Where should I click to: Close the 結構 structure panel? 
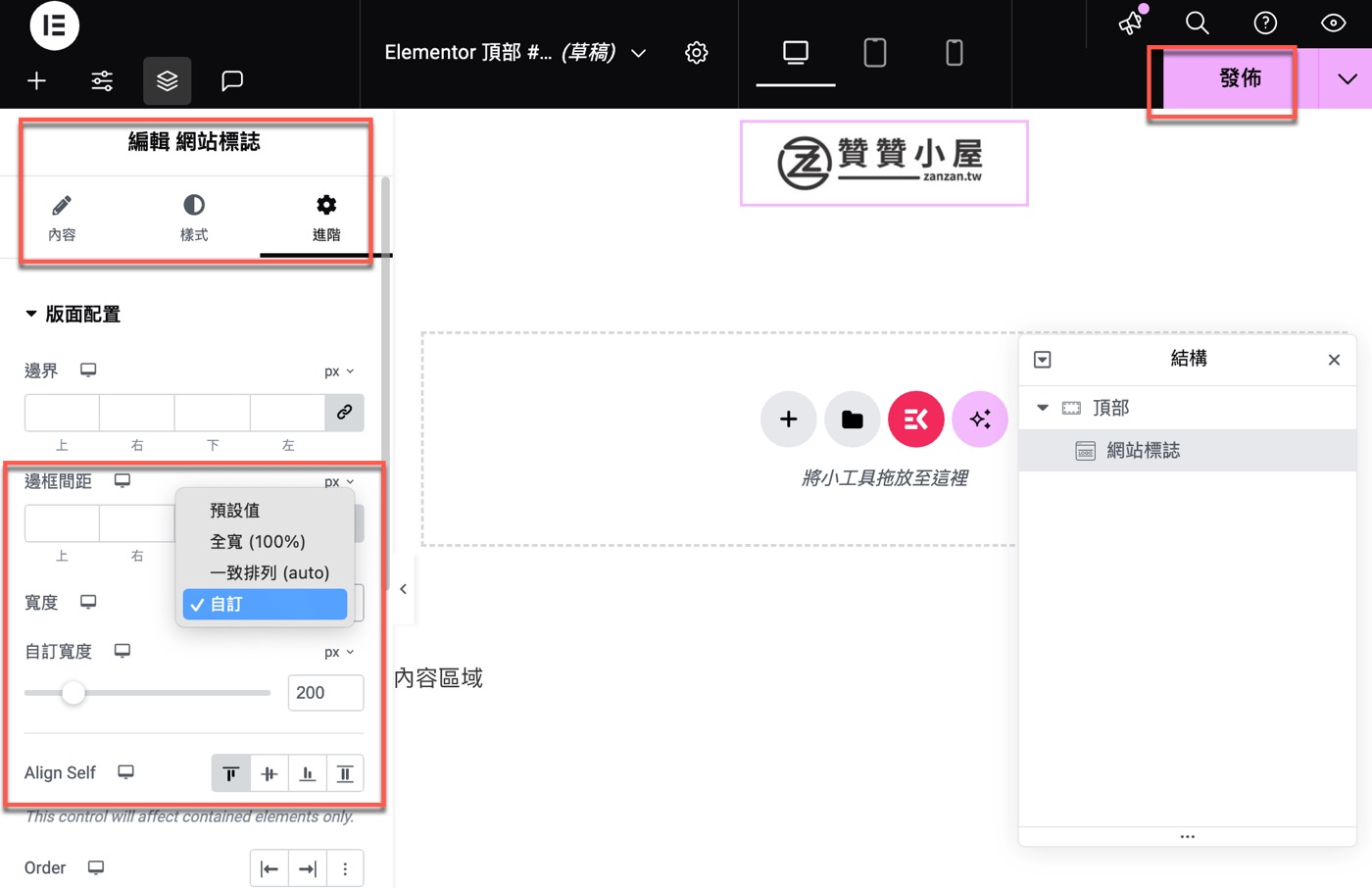click(1334, 360)
